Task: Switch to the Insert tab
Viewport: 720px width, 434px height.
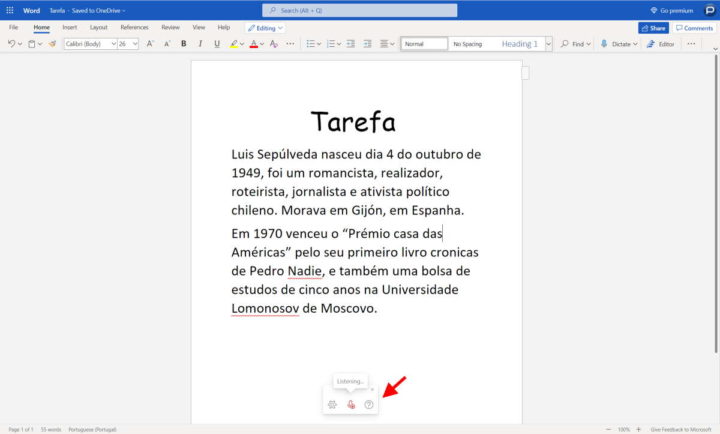Action: pos(70,28)
